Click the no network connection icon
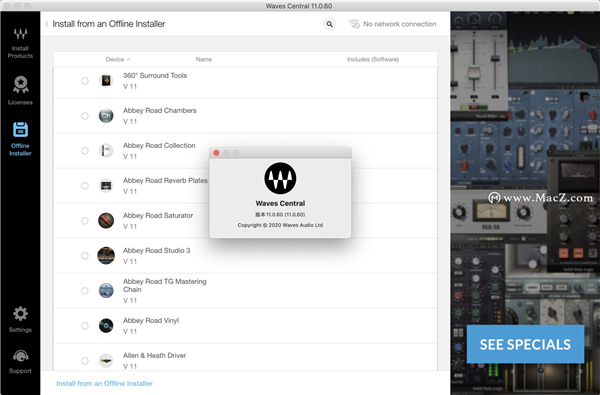Viewport: 600px width, 395px height. [354, 24]
